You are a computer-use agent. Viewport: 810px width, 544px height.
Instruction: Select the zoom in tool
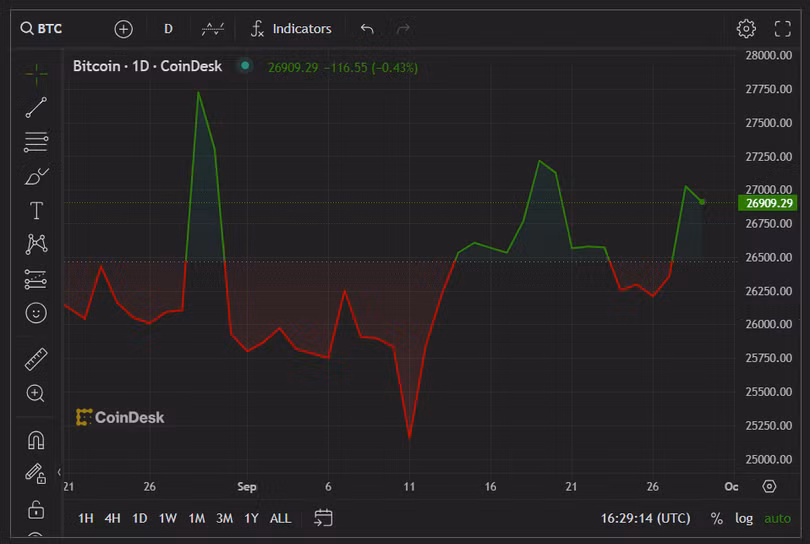click(x=35, y=393)
